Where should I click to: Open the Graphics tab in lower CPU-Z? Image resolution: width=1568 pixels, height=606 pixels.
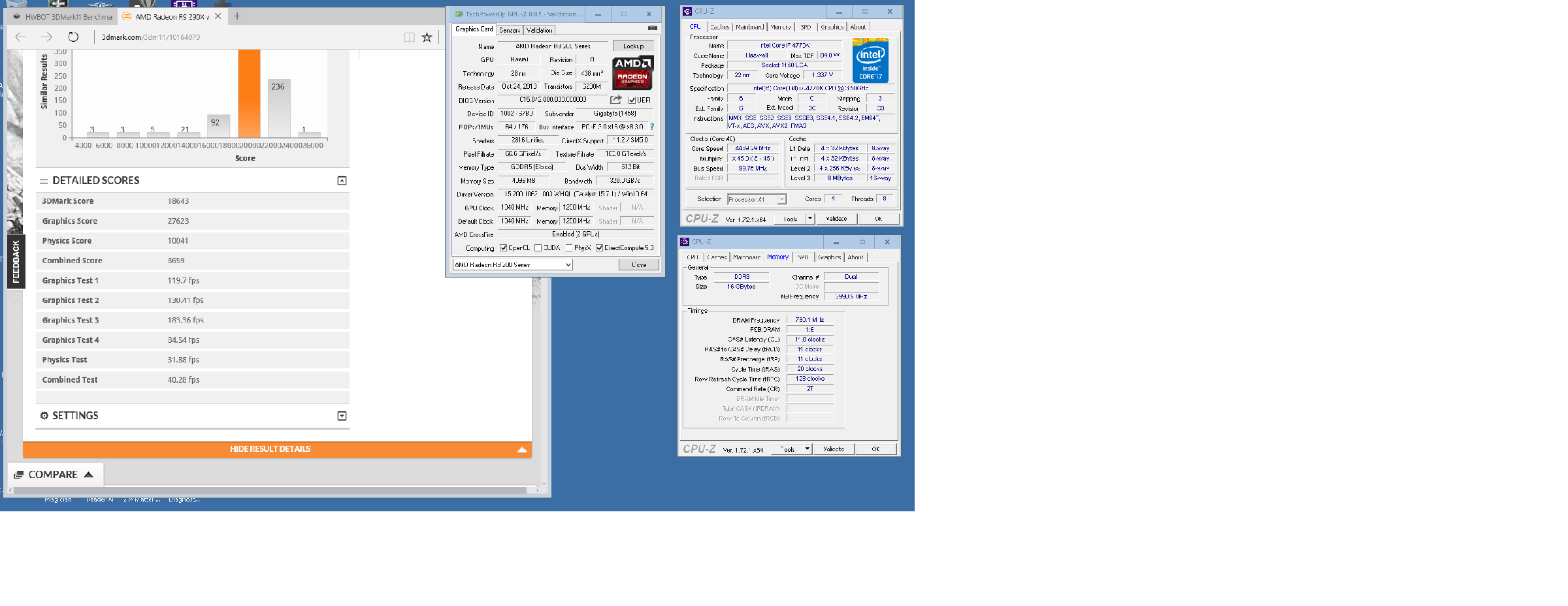[829, 257]
